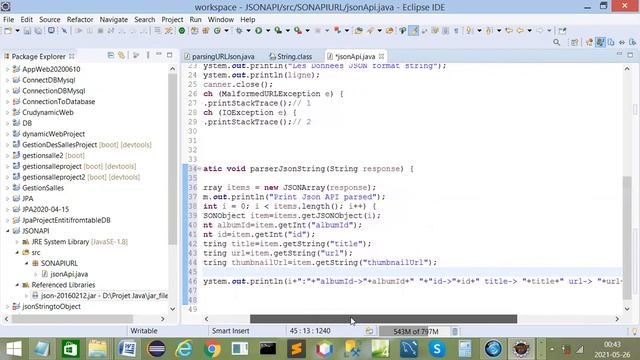Open the New file dropdown arrow
This screenshot has width=640, height=360.
click(x=17, y=31)
